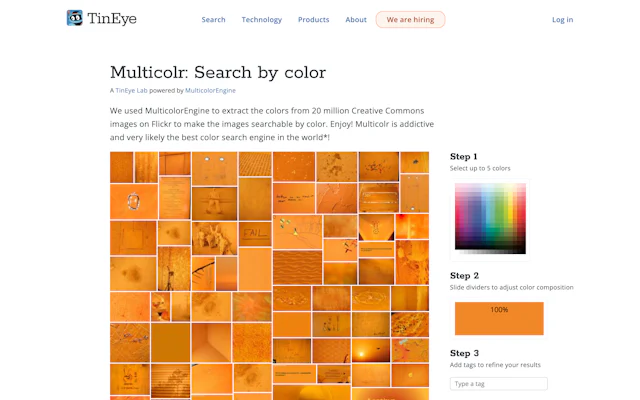Click the Step 1 heading

tap(464, 156)
